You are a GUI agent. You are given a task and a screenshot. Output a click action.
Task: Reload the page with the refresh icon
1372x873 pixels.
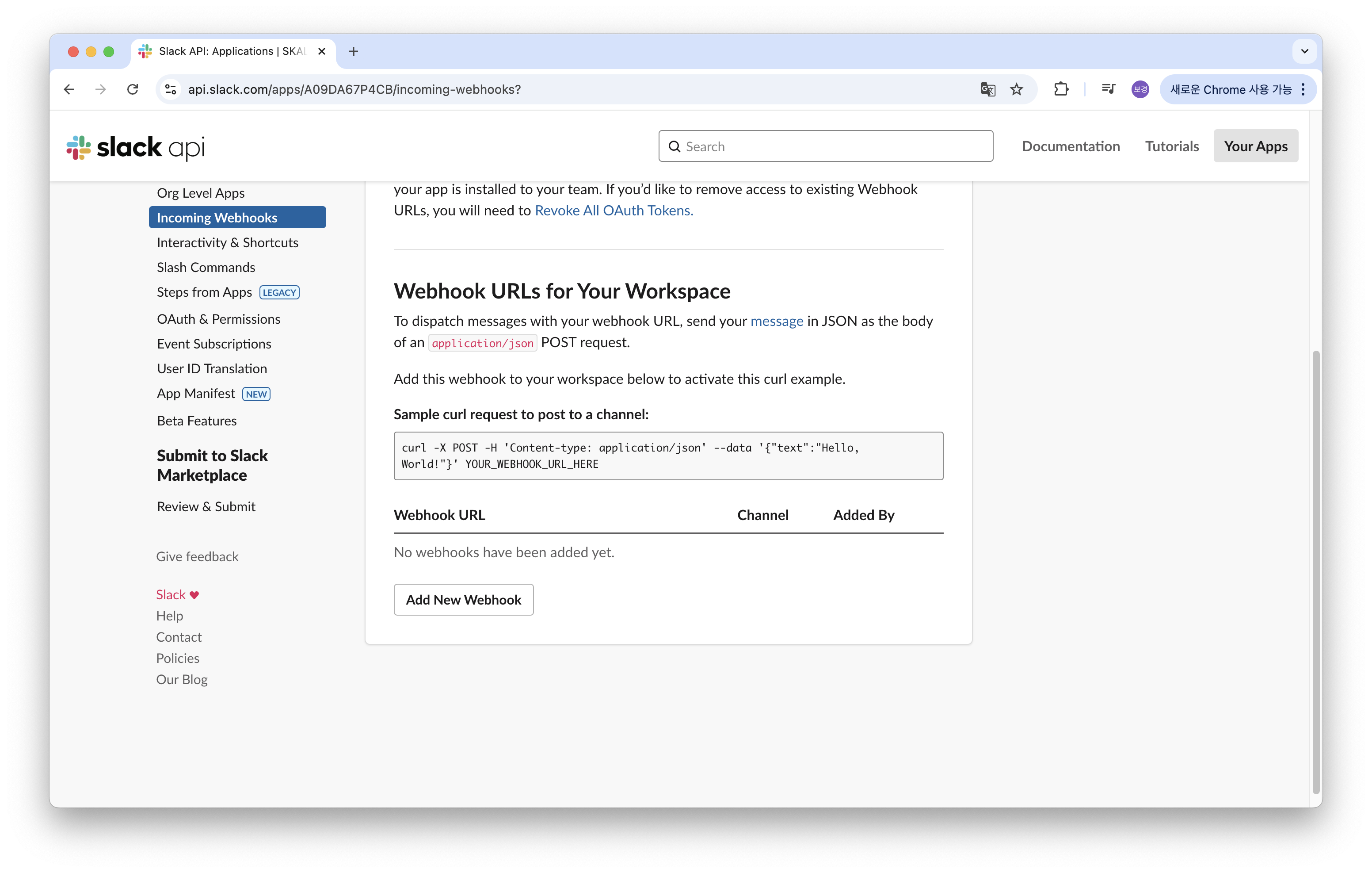[132, 89]
